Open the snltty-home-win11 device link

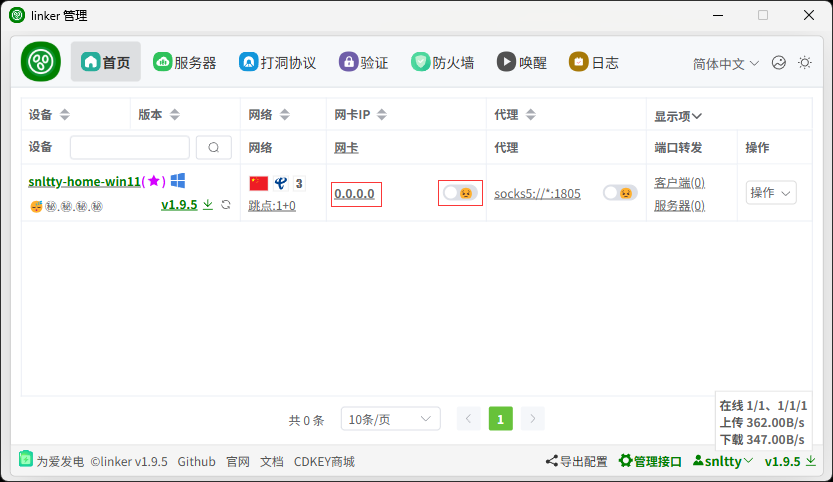click(84, 182)
